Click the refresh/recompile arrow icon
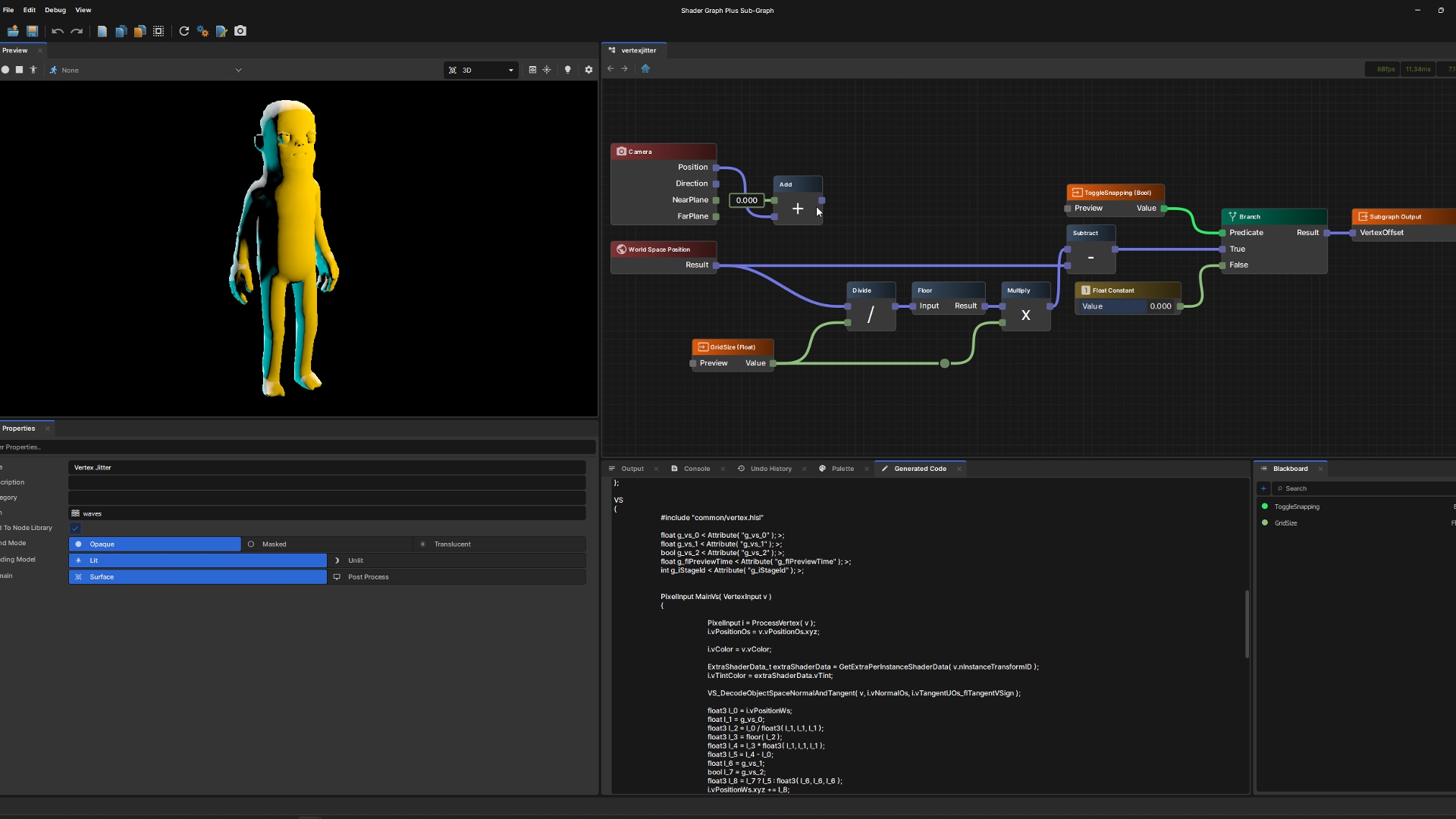 [x=184, y=31]
